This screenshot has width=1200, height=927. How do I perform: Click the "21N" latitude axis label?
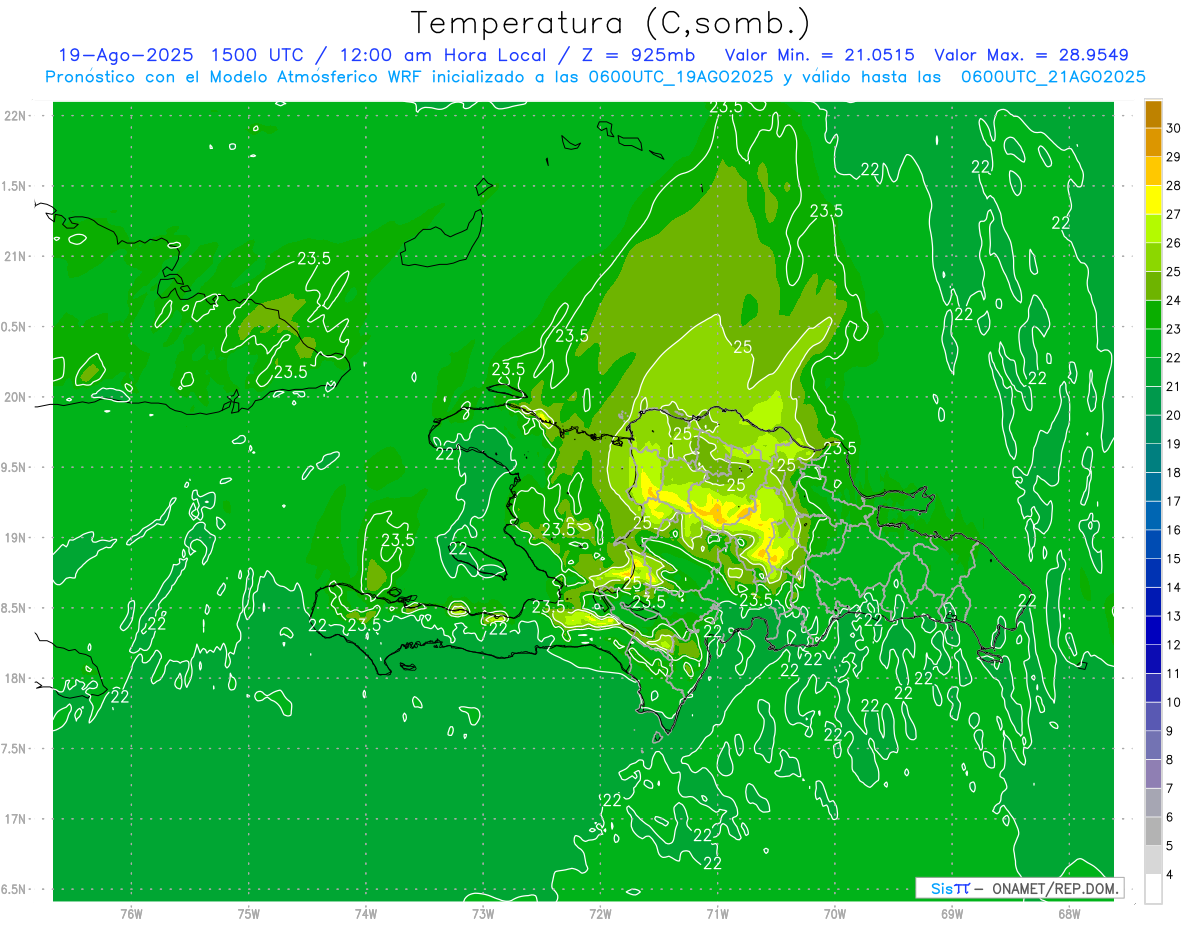click(14, 257)
